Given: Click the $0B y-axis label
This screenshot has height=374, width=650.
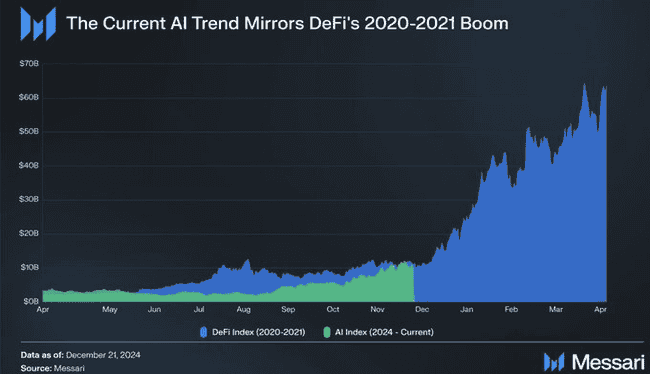Looking at the screenshot, I should (x=31, y=301).
